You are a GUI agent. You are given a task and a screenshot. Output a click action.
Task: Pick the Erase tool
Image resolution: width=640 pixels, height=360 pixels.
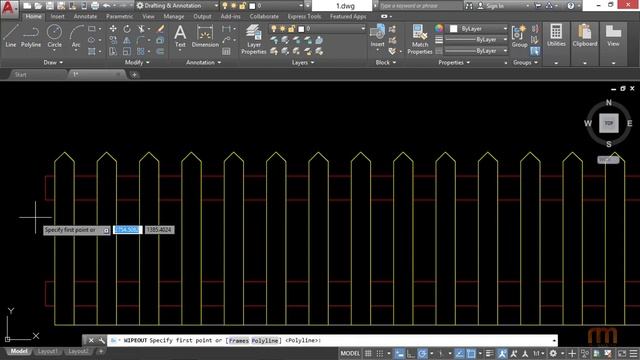[x=160, y=29]
